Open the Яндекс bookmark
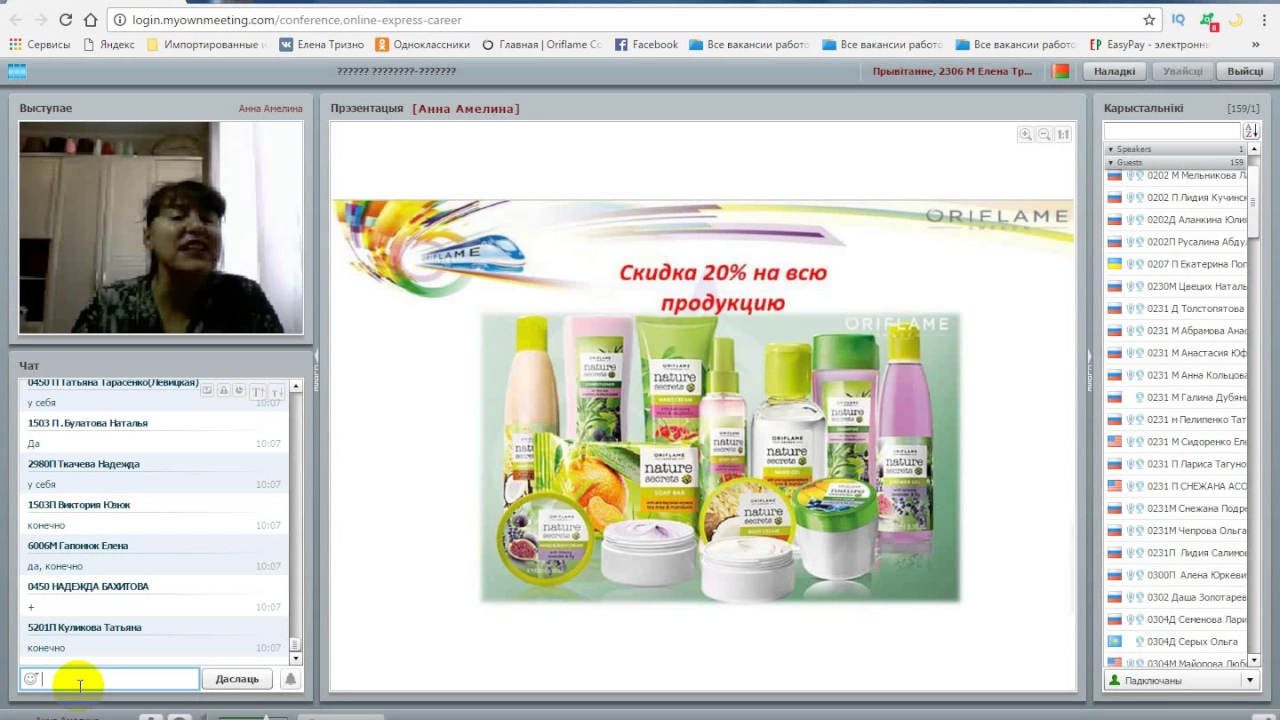 click(x=109, y=44)
